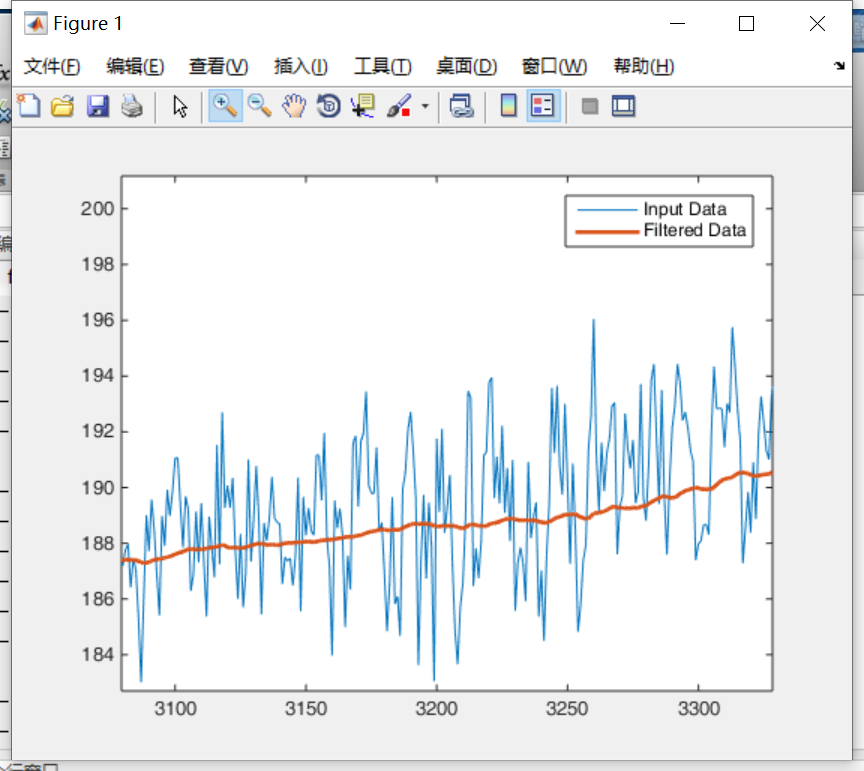This screenshot has width=864, height=771.
Task: Click the Filtered Data legend entry
Action: (x=694, y=230)
